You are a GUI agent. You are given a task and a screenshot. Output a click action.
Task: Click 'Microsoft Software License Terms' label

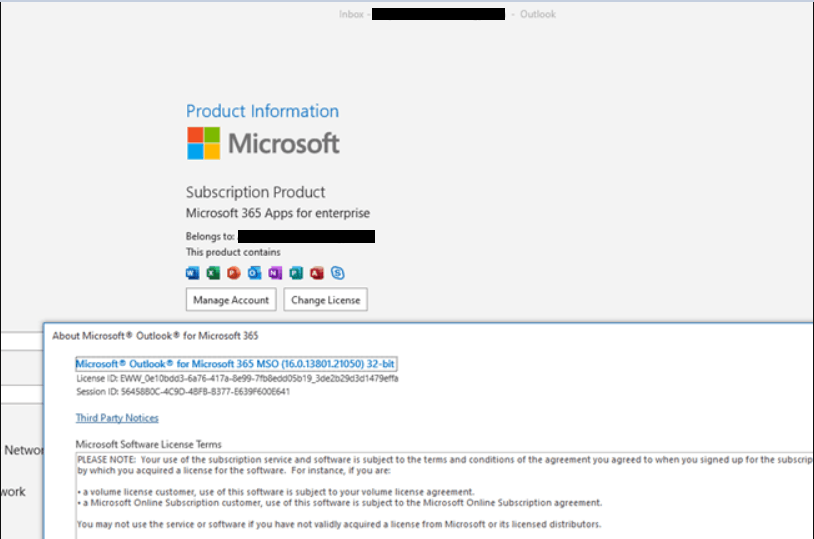148,444
